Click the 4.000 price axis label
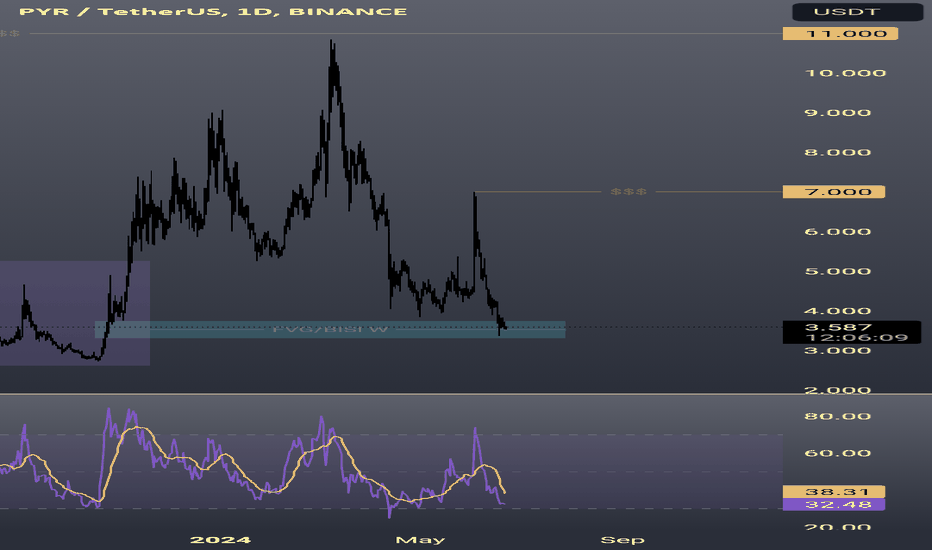Image resolution: width=932 pixels, height=550 pixels. (x=837, y=311)
